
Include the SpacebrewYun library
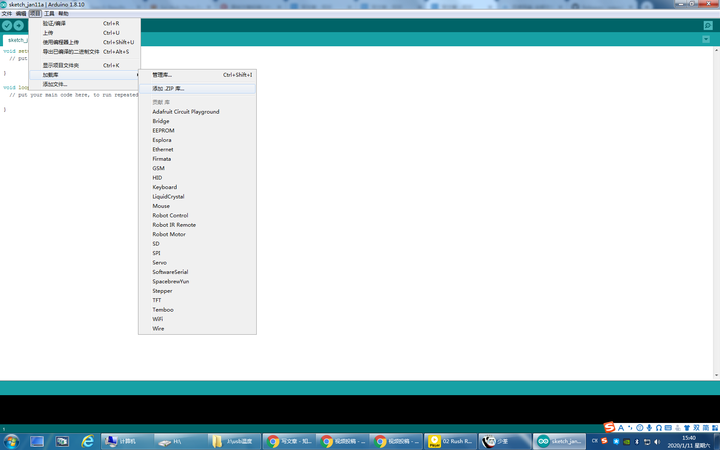pos(197,281)
